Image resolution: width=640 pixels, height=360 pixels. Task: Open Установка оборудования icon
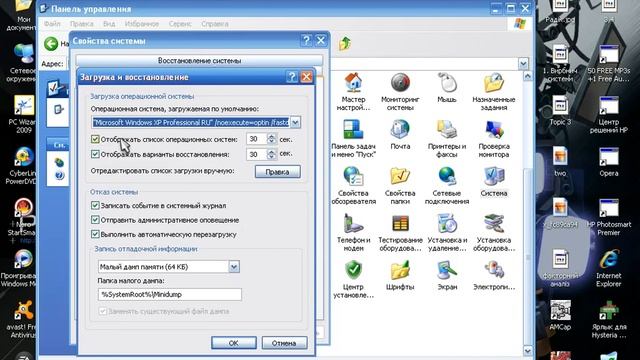[x=494, y=224]
